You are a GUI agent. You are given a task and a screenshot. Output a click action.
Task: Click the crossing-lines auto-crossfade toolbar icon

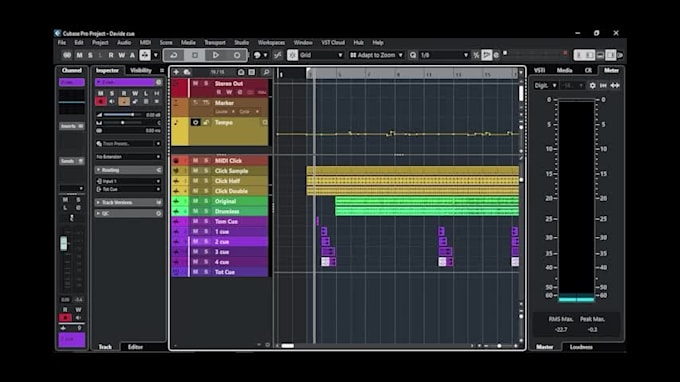(278, 55)
